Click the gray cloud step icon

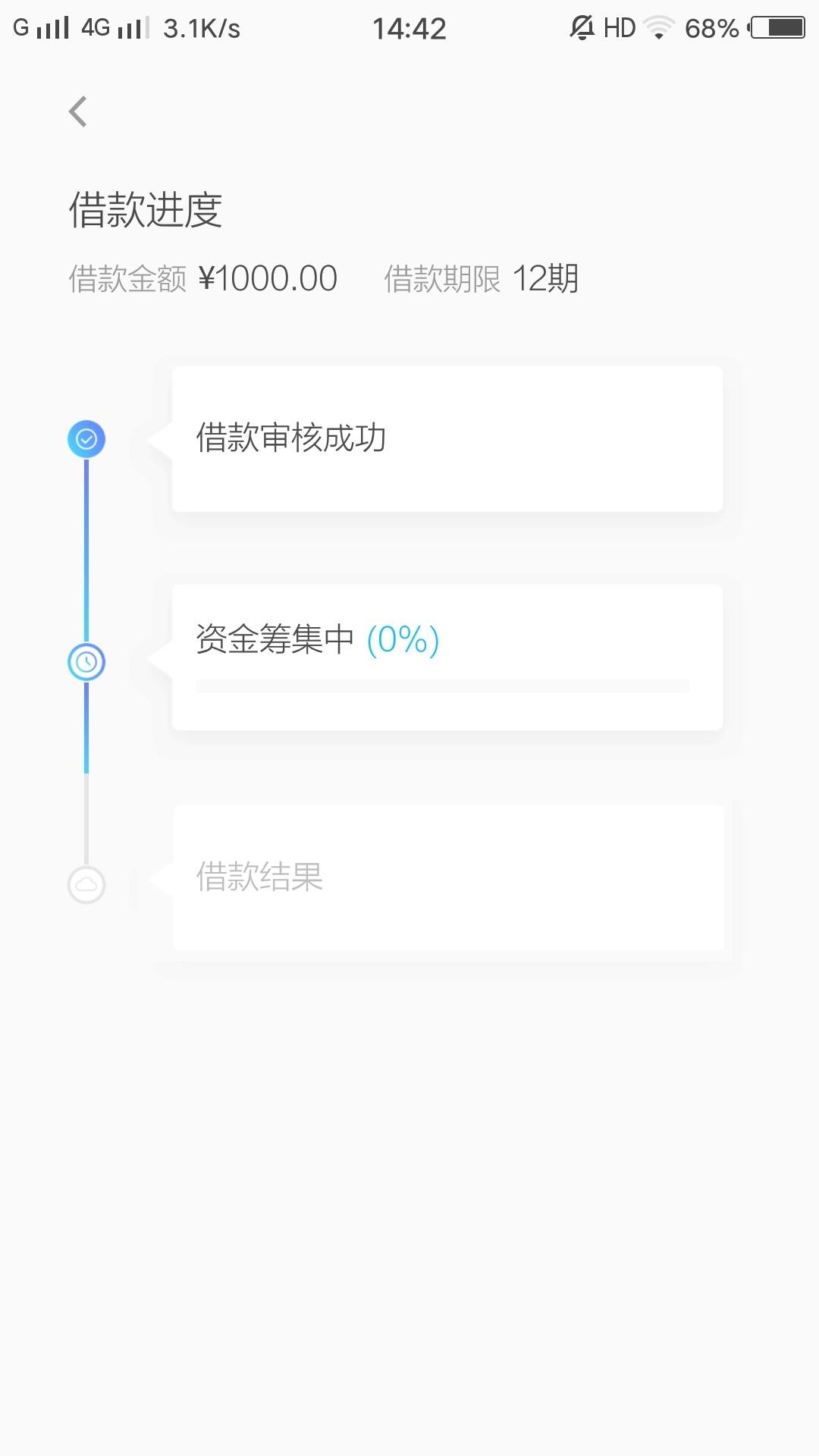(86, 884)
